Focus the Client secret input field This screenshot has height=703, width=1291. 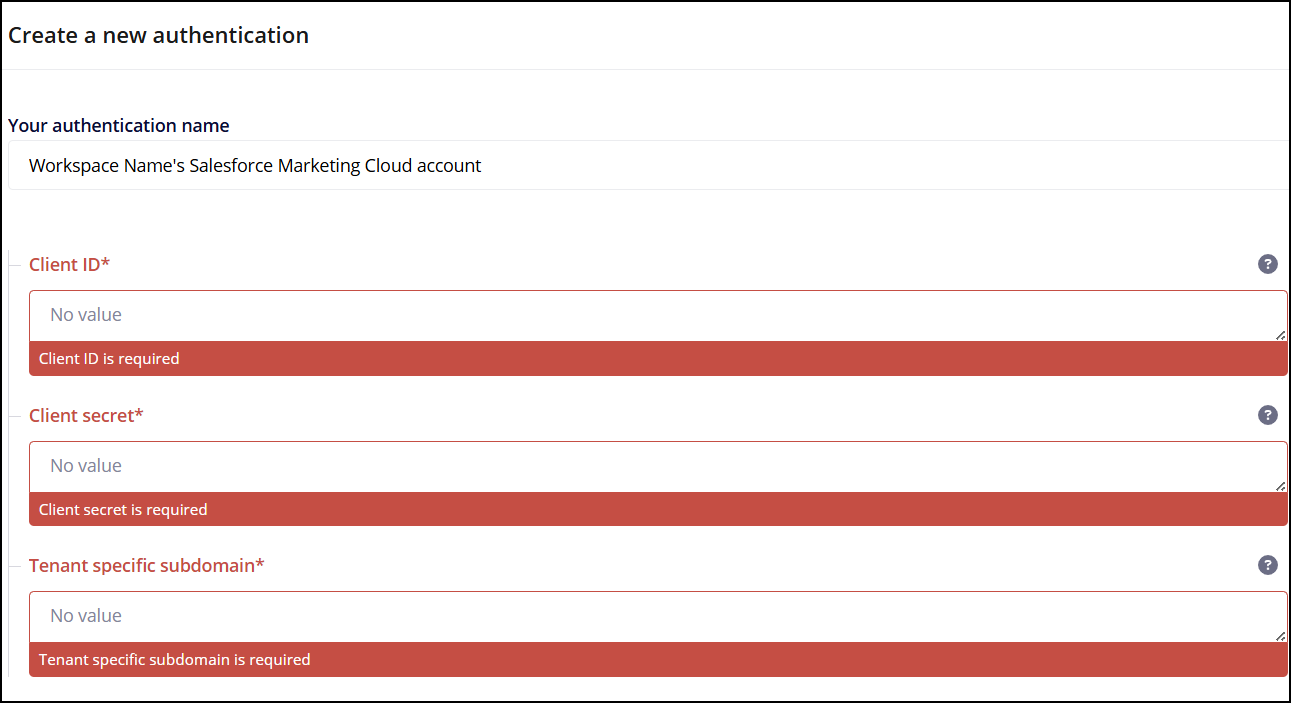click(x=658, y=467)
